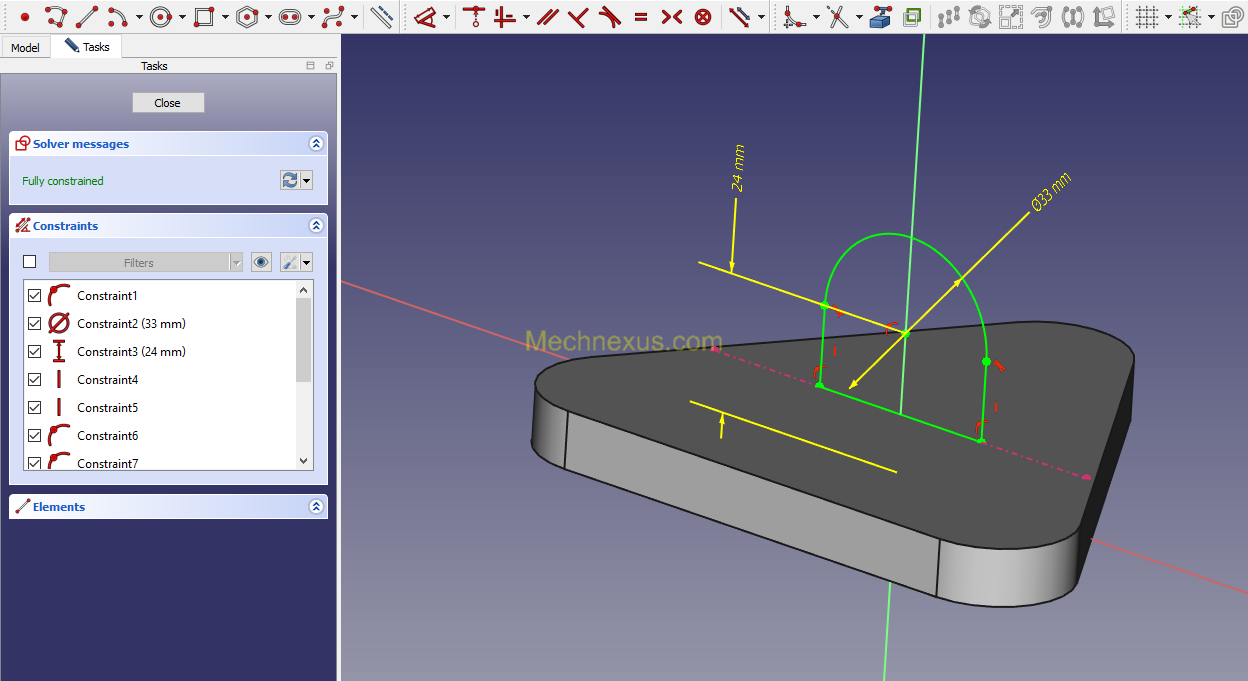Toggle the Constraint1 checkbox
The height and width of the screenshot is (681, 1248).
(35, 295)
